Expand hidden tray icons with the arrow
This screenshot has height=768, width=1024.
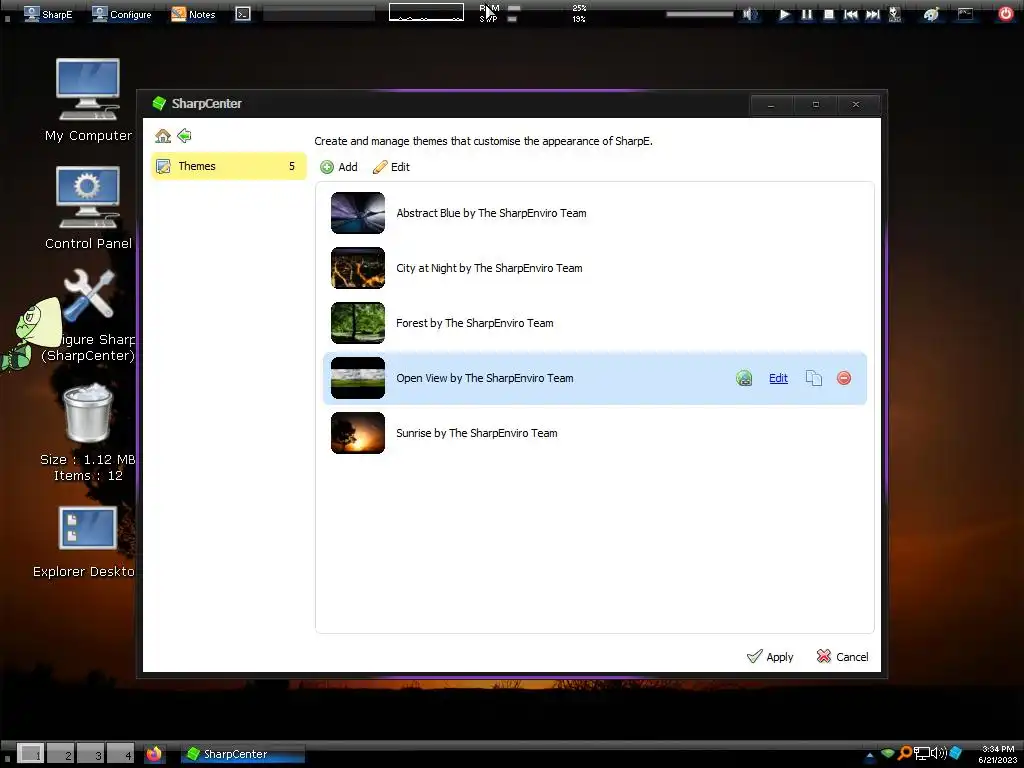(870, 755)
